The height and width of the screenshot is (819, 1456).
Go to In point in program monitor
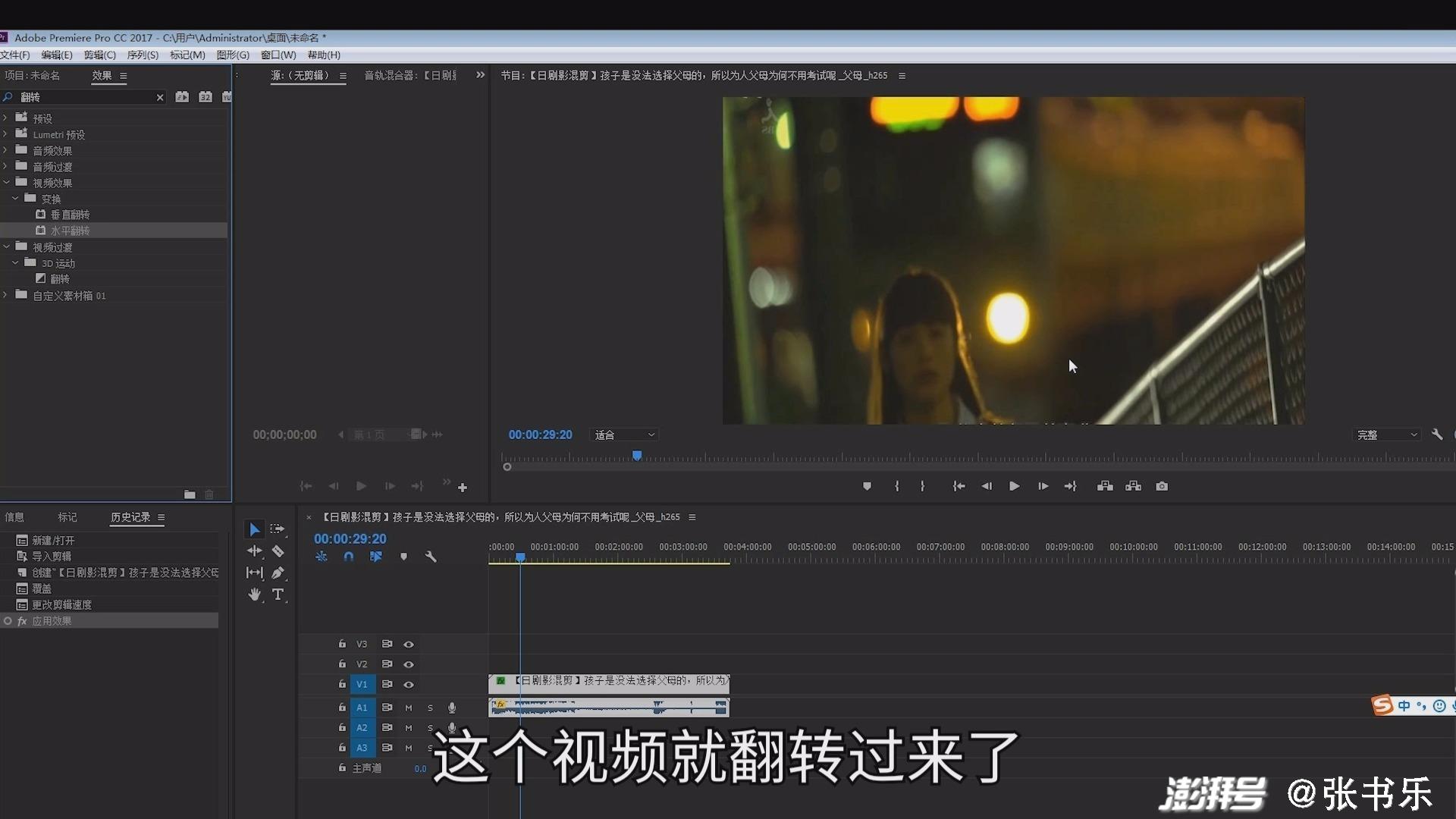959,486
